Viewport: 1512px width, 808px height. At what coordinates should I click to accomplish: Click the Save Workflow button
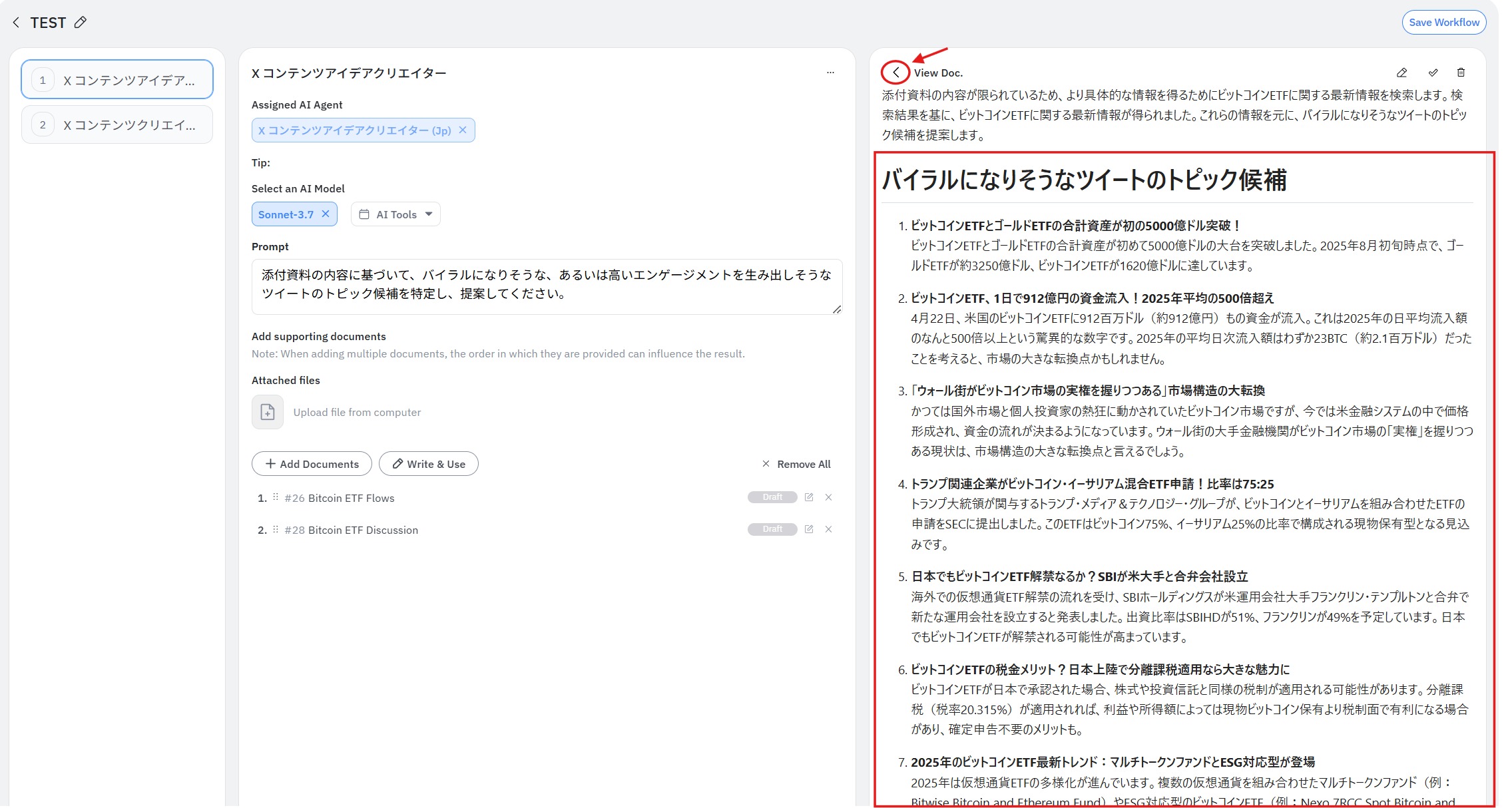1443,22
